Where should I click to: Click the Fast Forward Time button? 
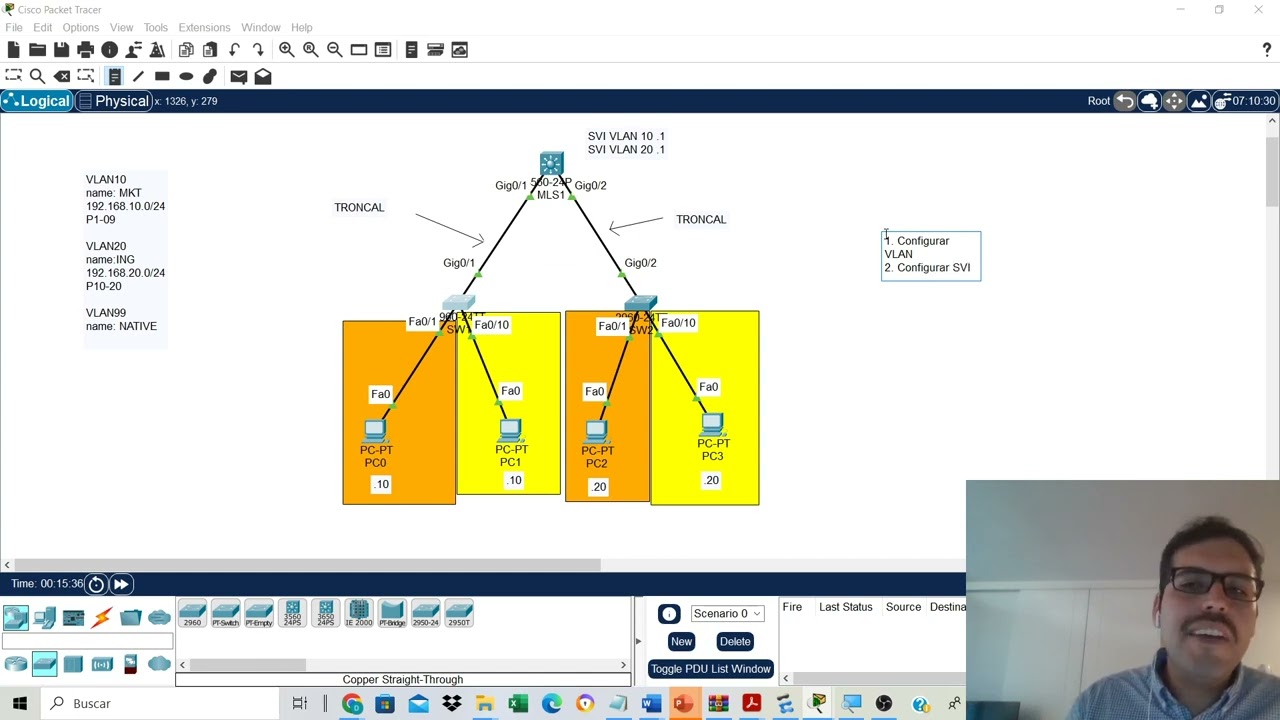tap(120, 584)
